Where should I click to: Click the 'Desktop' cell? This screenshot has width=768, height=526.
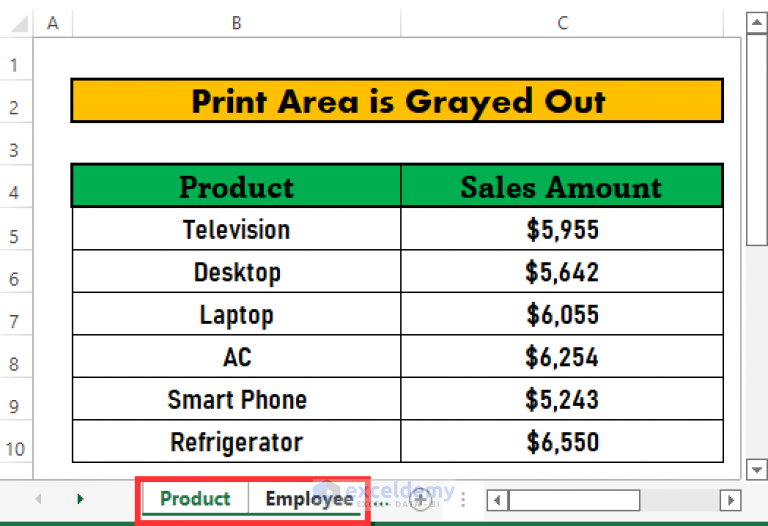coord(236,272)
